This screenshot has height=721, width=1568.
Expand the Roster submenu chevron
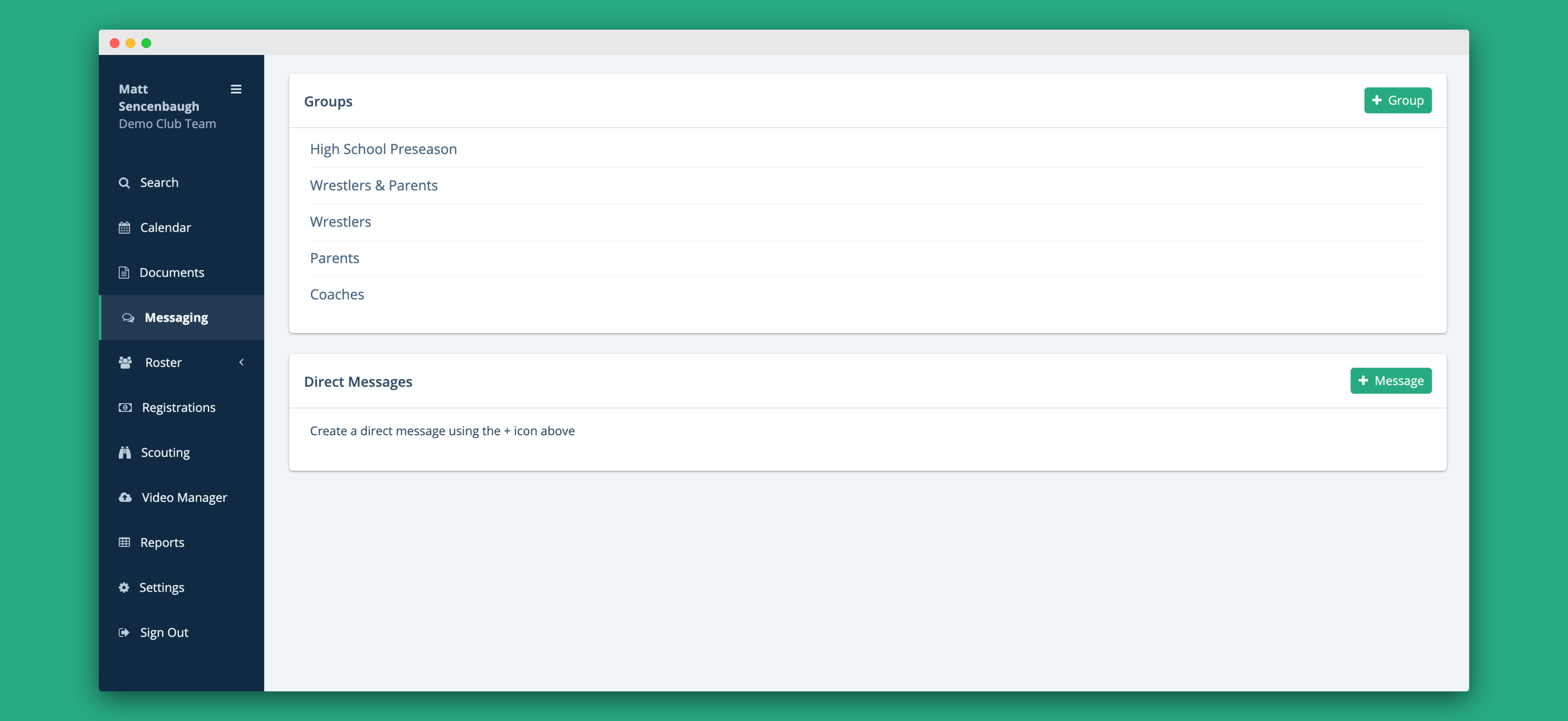click(242, 362)
